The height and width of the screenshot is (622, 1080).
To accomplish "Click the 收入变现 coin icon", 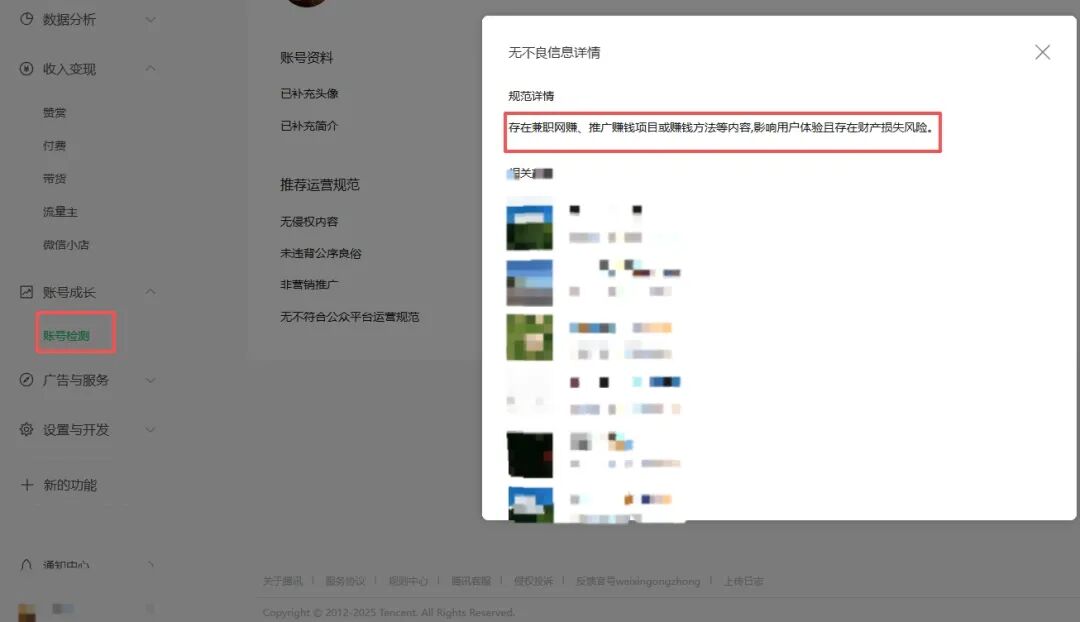I will (x=25, y=69).
